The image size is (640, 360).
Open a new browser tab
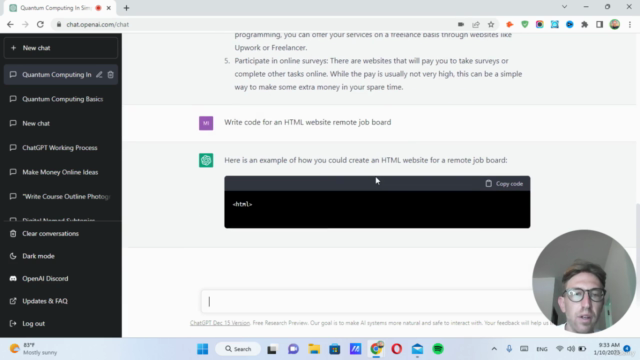pyautogui.click(x=127, y=8)
